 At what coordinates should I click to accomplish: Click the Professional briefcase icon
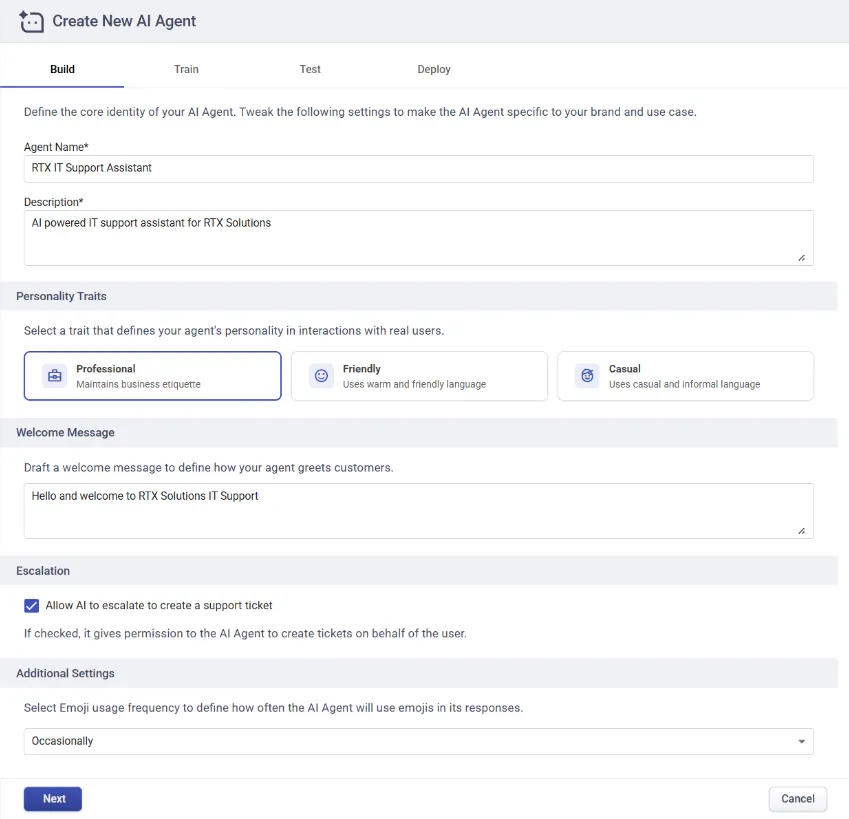coord(55,376)
